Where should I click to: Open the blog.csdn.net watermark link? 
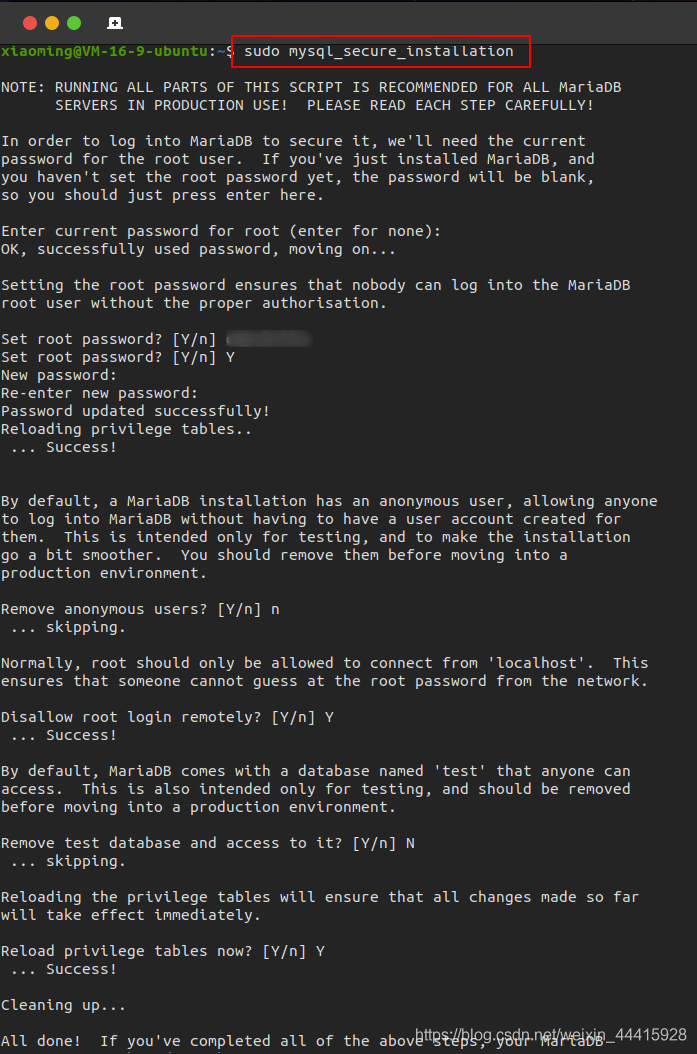550,1035
